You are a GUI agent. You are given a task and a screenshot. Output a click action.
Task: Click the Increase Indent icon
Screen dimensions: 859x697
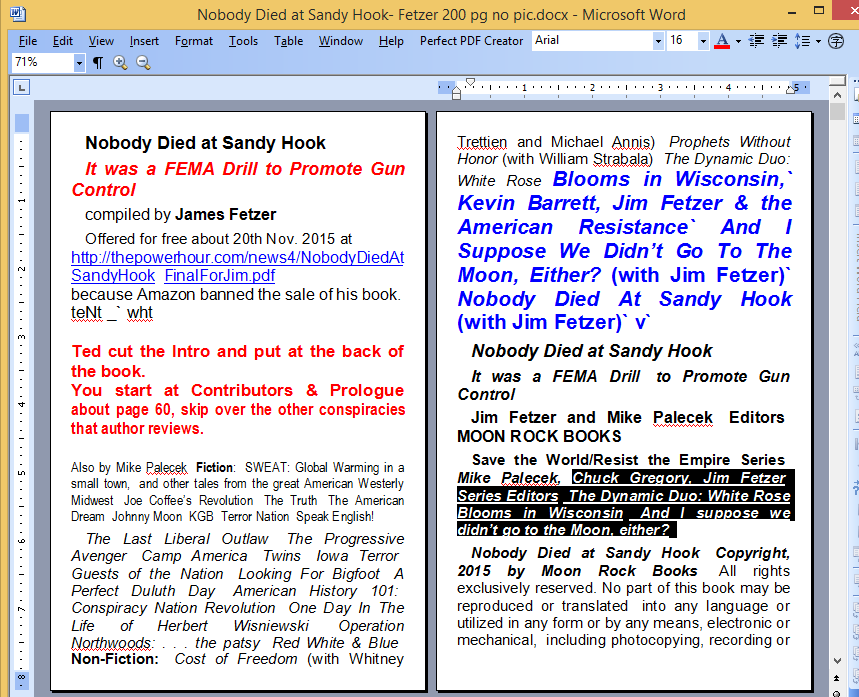pos(779,41)
